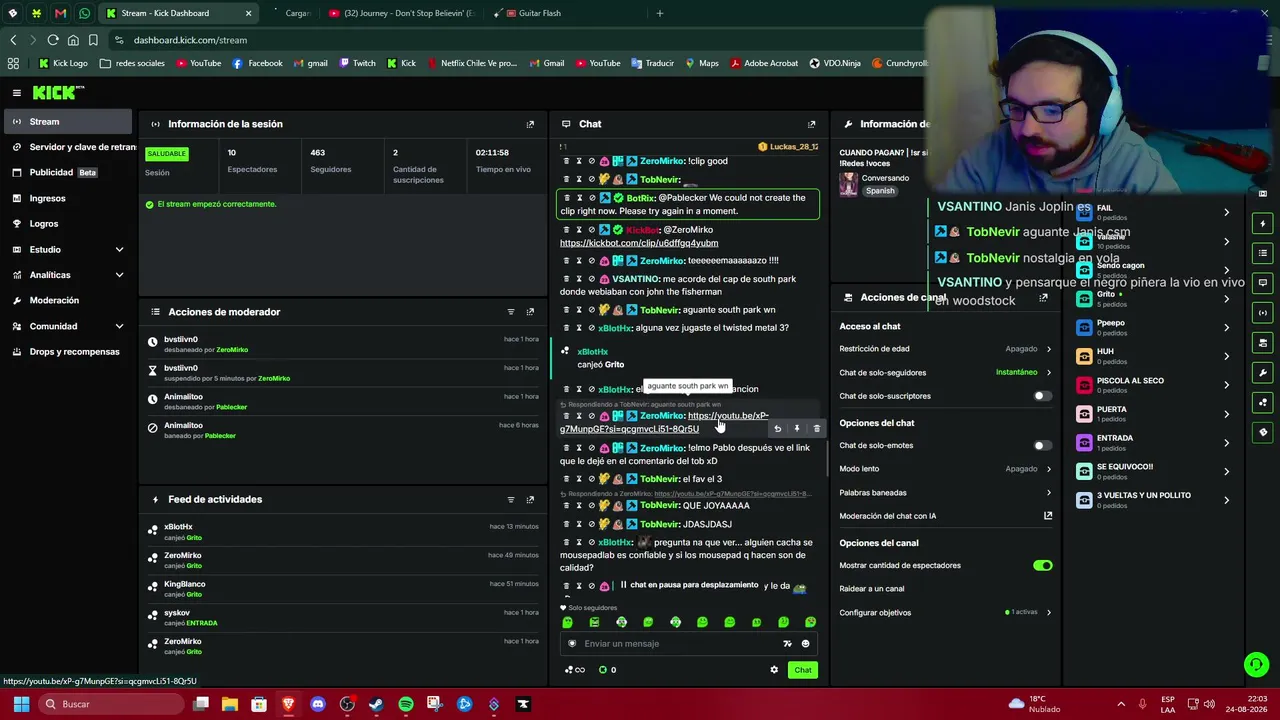
Task: Delete the hovered ZeroMirko youtu.be message
Action: pos(816,429)
